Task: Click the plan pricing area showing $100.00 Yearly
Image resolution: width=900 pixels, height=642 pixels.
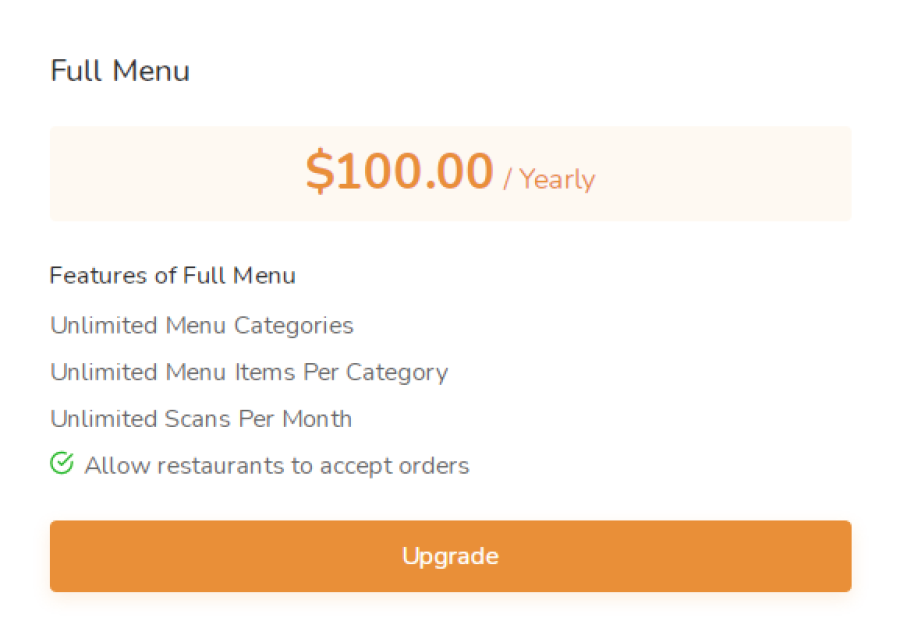Action: click(450, 173)
